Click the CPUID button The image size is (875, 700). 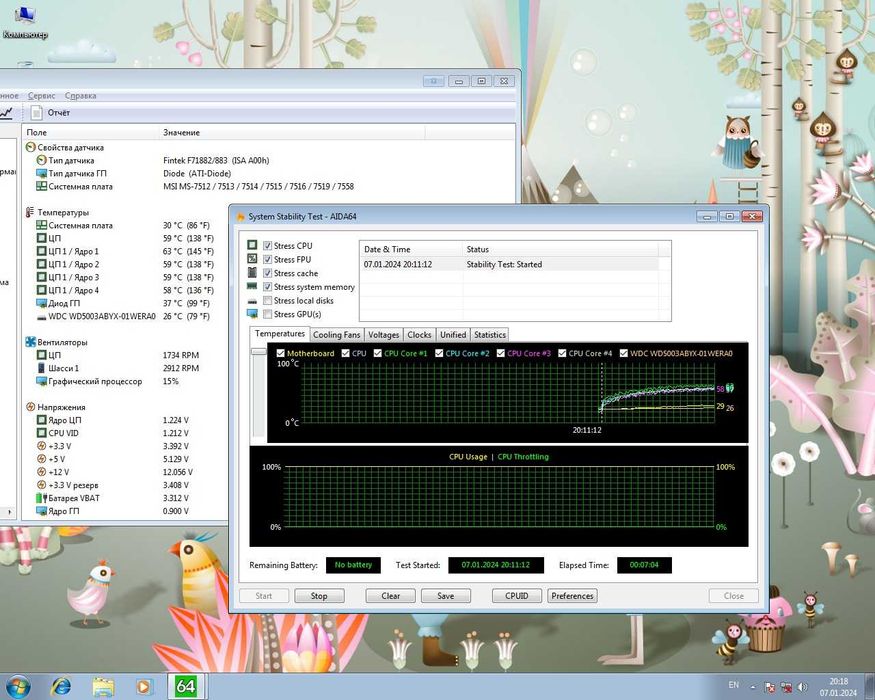click(517, 596)
